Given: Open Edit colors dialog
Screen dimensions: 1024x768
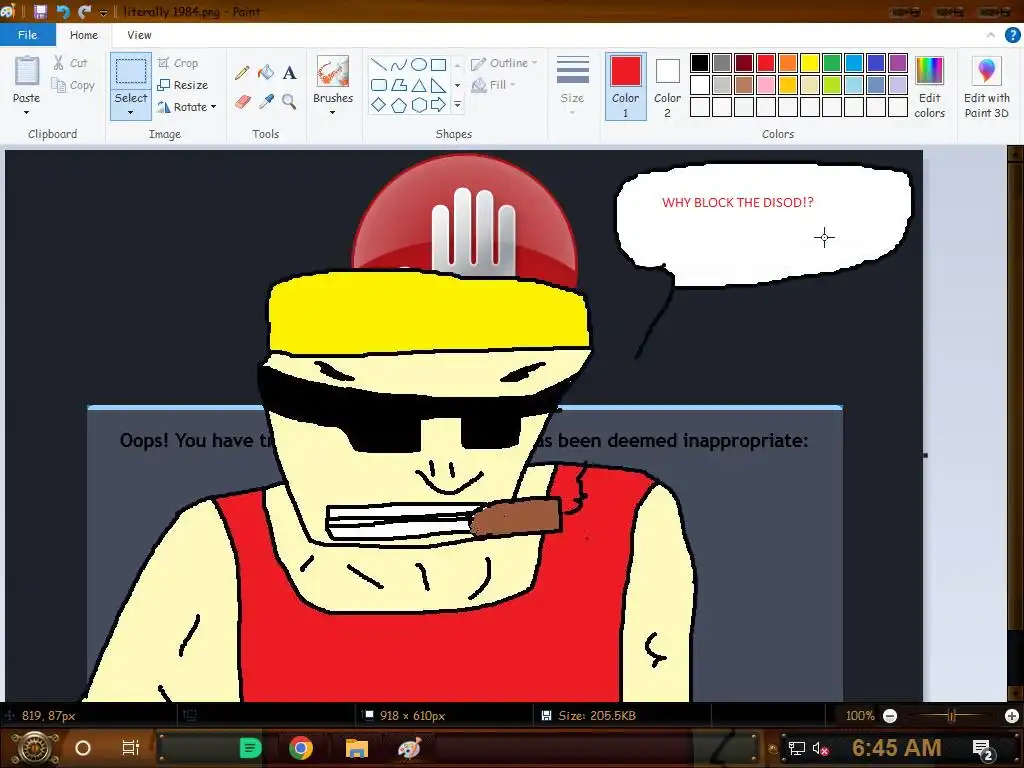Looking at the screenshot, I should click(x=929, y=87).
